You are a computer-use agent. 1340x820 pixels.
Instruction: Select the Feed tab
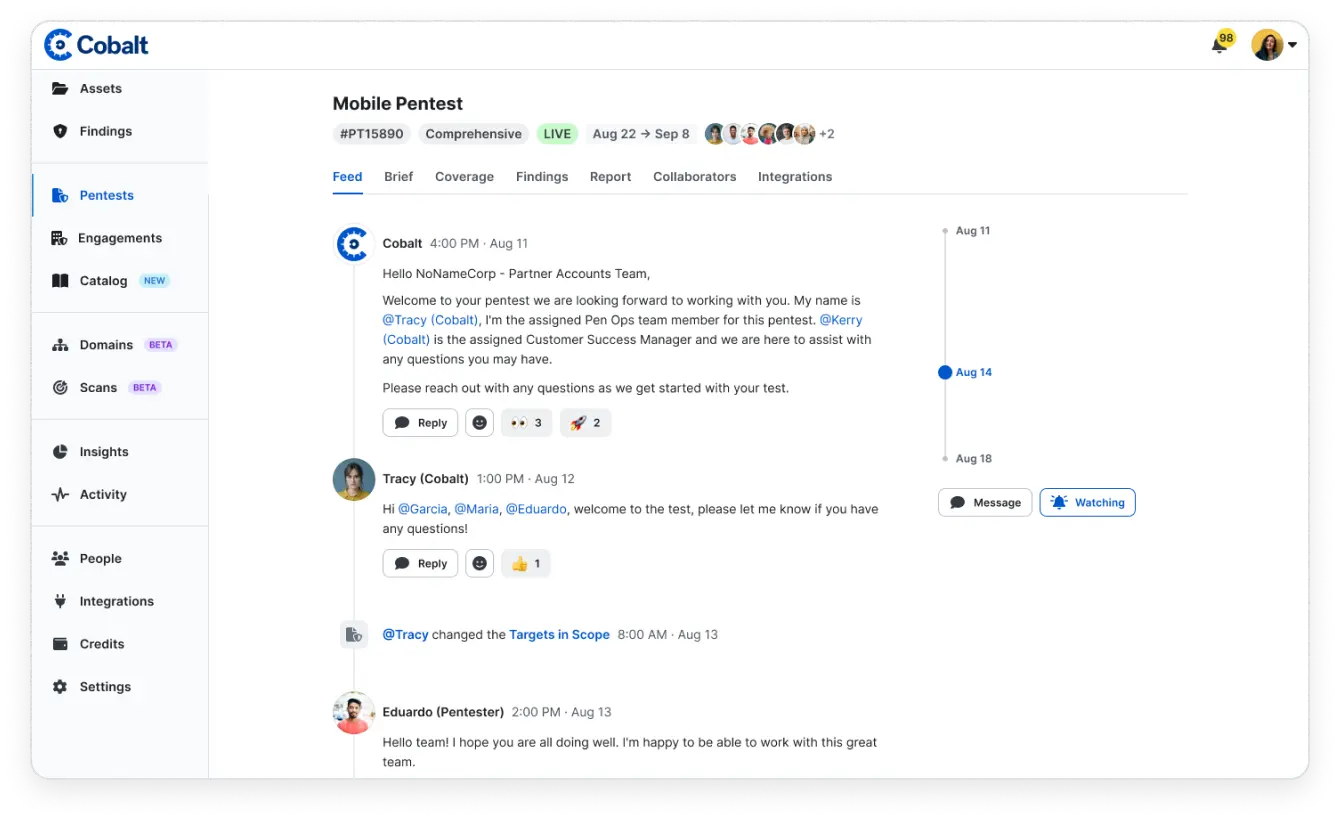click(347, 177)
